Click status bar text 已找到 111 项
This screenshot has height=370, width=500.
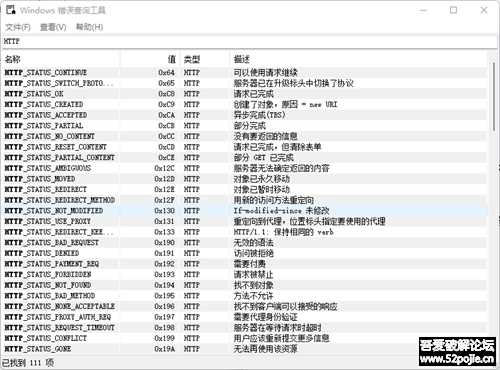(28, 363)
